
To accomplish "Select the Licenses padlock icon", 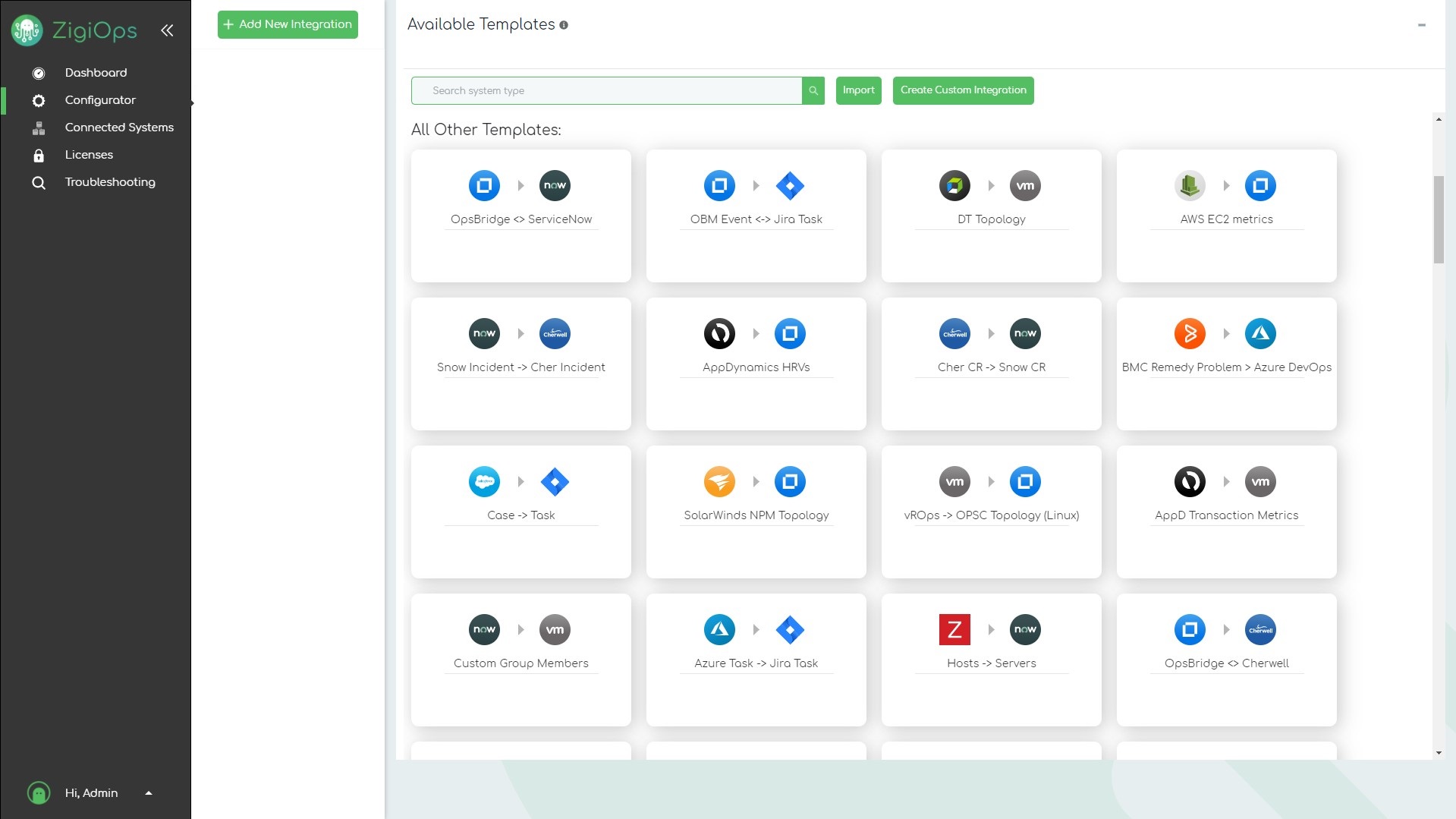I will [38, 155].
